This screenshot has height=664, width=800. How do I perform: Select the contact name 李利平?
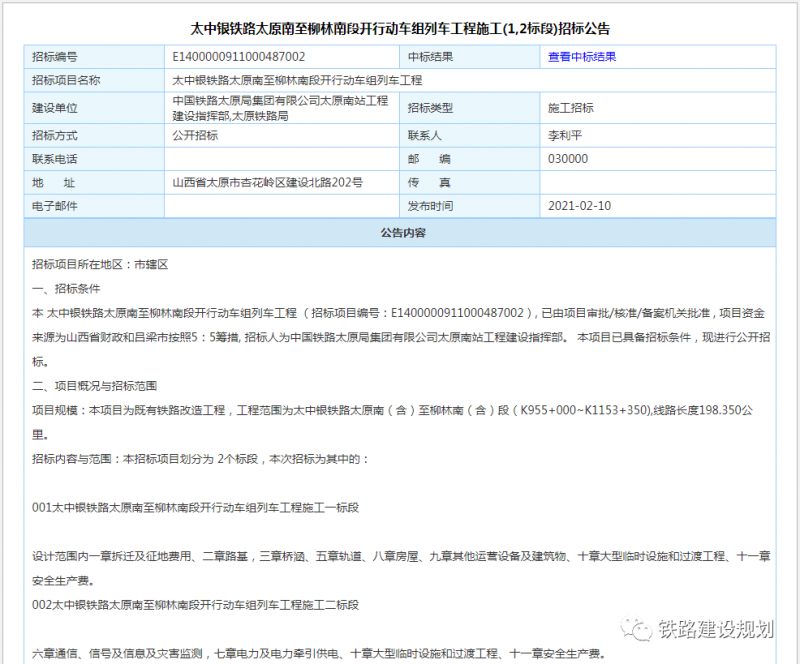click(565, 135)
